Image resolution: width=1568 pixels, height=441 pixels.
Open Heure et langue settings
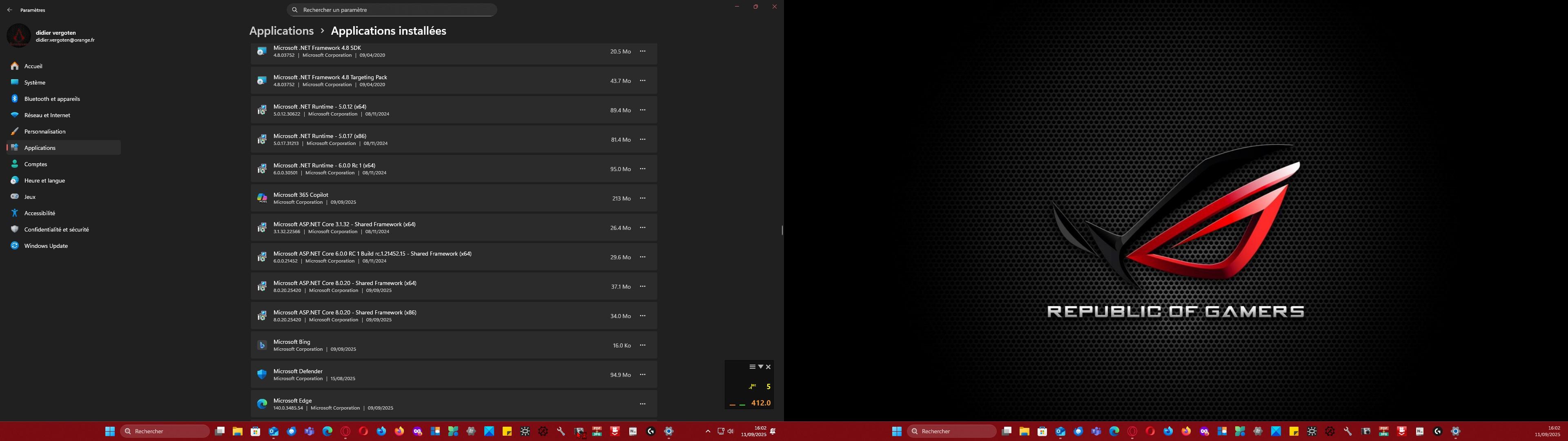point(63,180)
